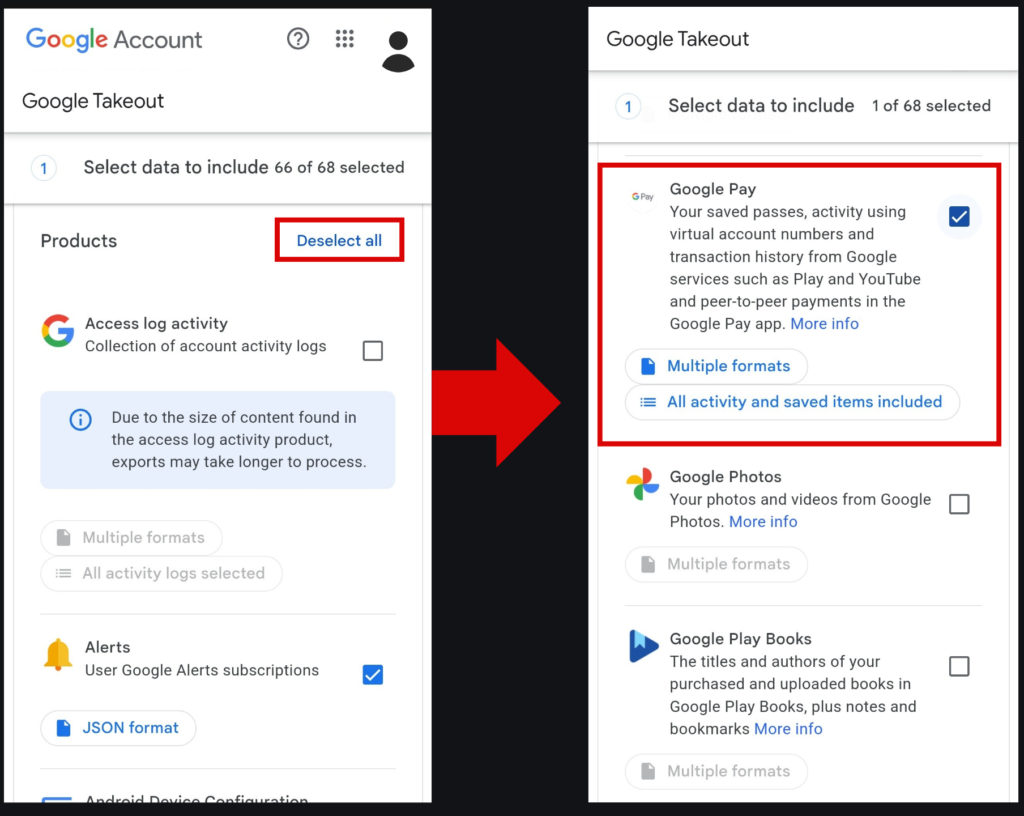Click Multiple formats under Google Photos

[716, 564]
